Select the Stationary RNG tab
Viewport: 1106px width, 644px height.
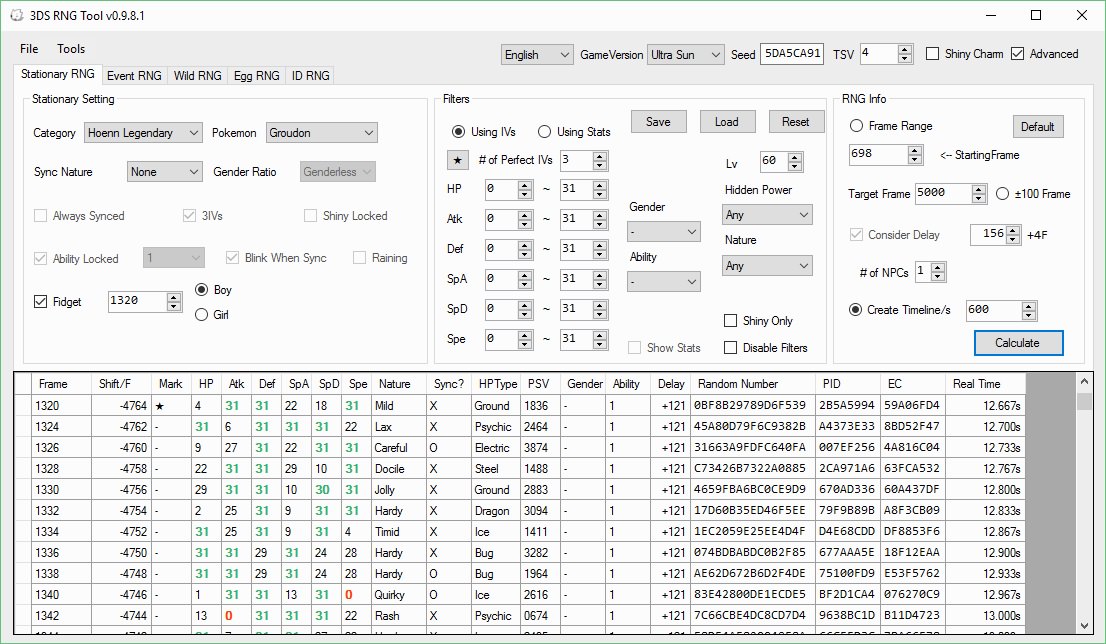(x=57, y=74)
